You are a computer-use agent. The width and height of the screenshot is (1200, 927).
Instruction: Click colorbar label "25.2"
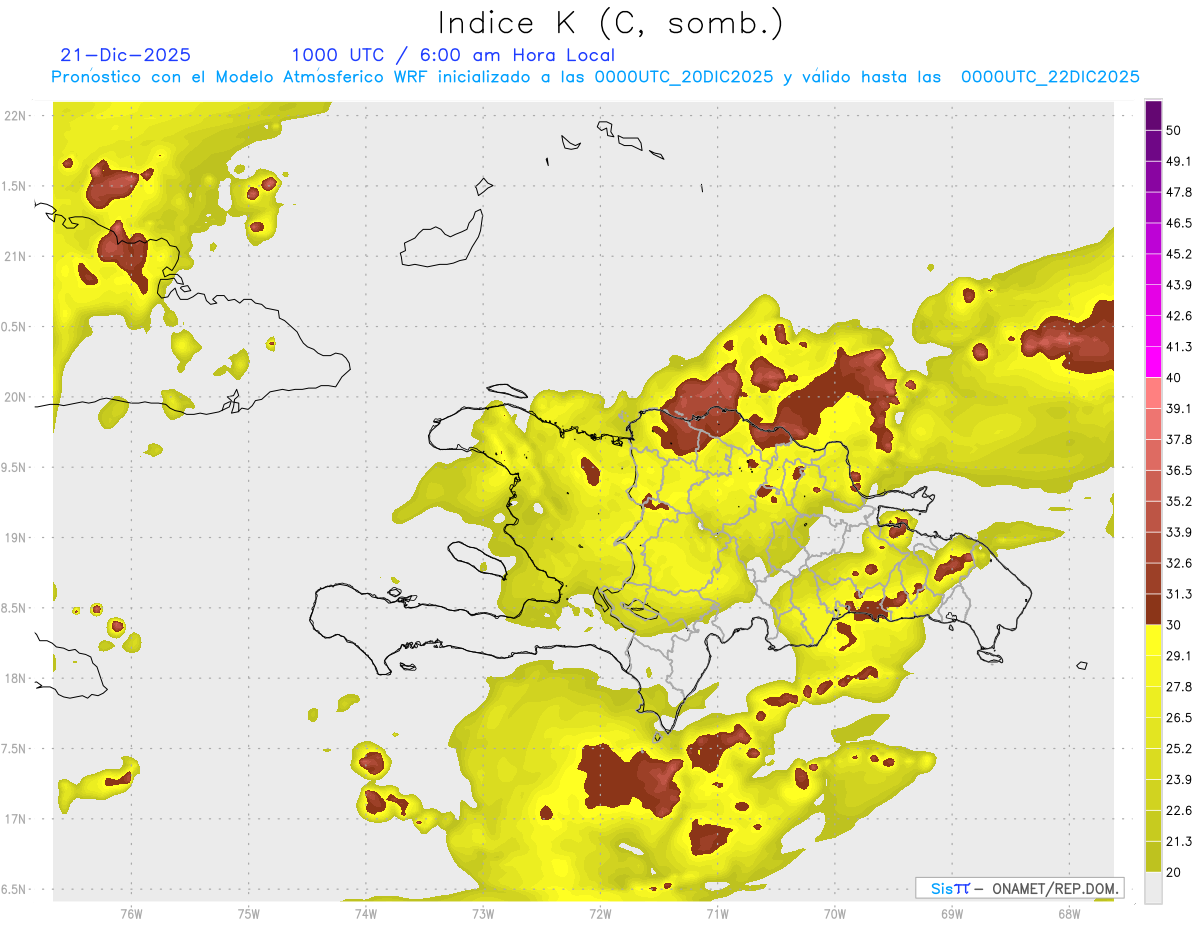click(x=1179, y=749)
